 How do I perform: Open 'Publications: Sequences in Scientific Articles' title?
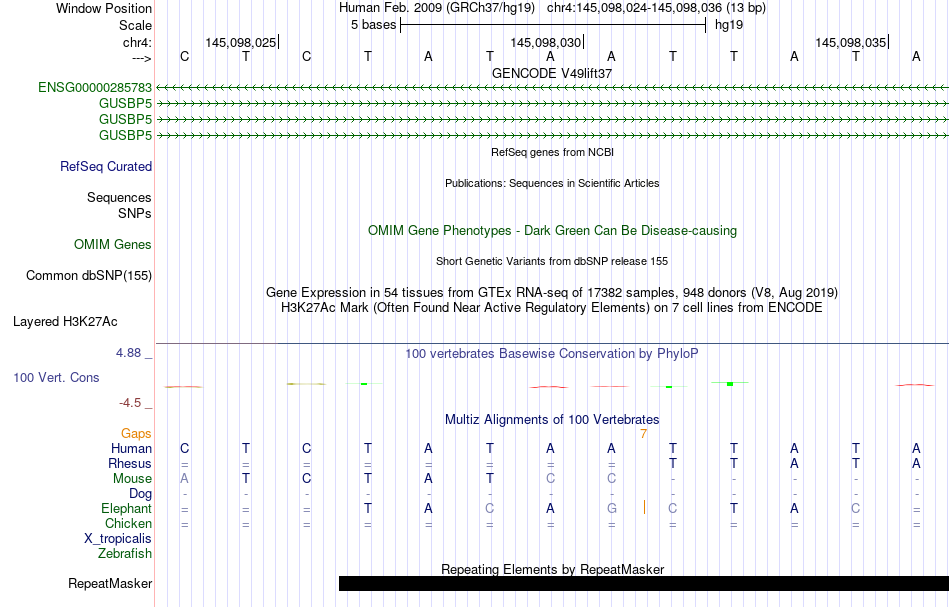coord(552,183)
